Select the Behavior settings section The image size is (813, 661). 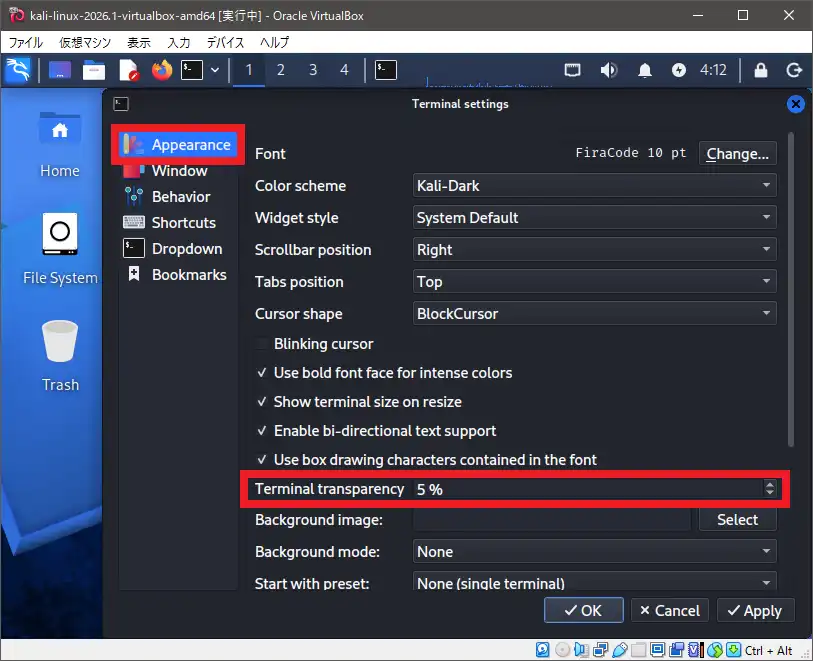click(180, 197)
